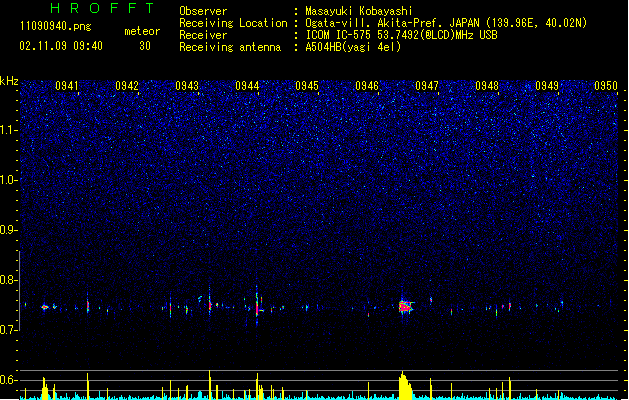629x400 pixels.
Task: Click the 1.0 kHz axis label
Action: click(8, 180)
